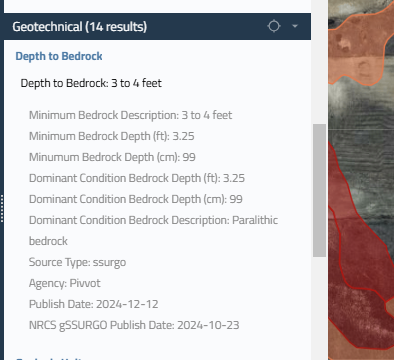This screenshot has height=360, width=394.
Task: Open the Depth to Bedrock link
Action: 59,56
